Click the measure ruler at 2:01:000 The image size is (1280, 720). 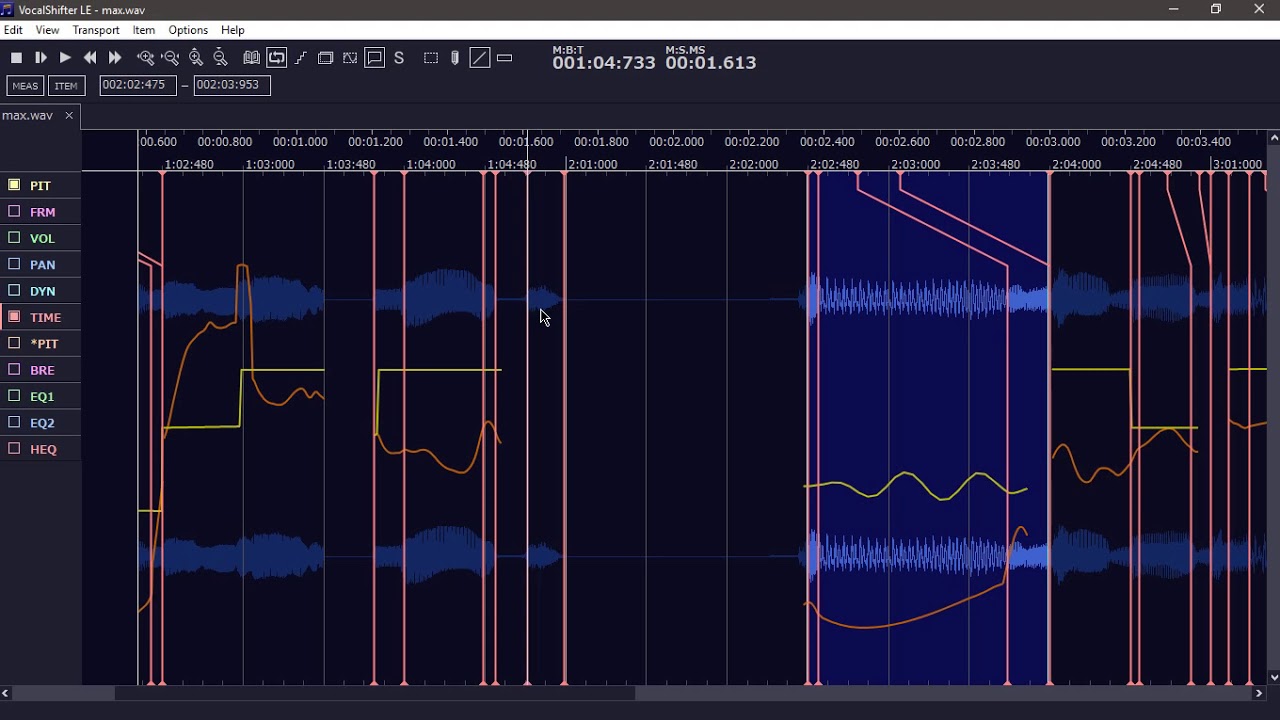point(592,165)
